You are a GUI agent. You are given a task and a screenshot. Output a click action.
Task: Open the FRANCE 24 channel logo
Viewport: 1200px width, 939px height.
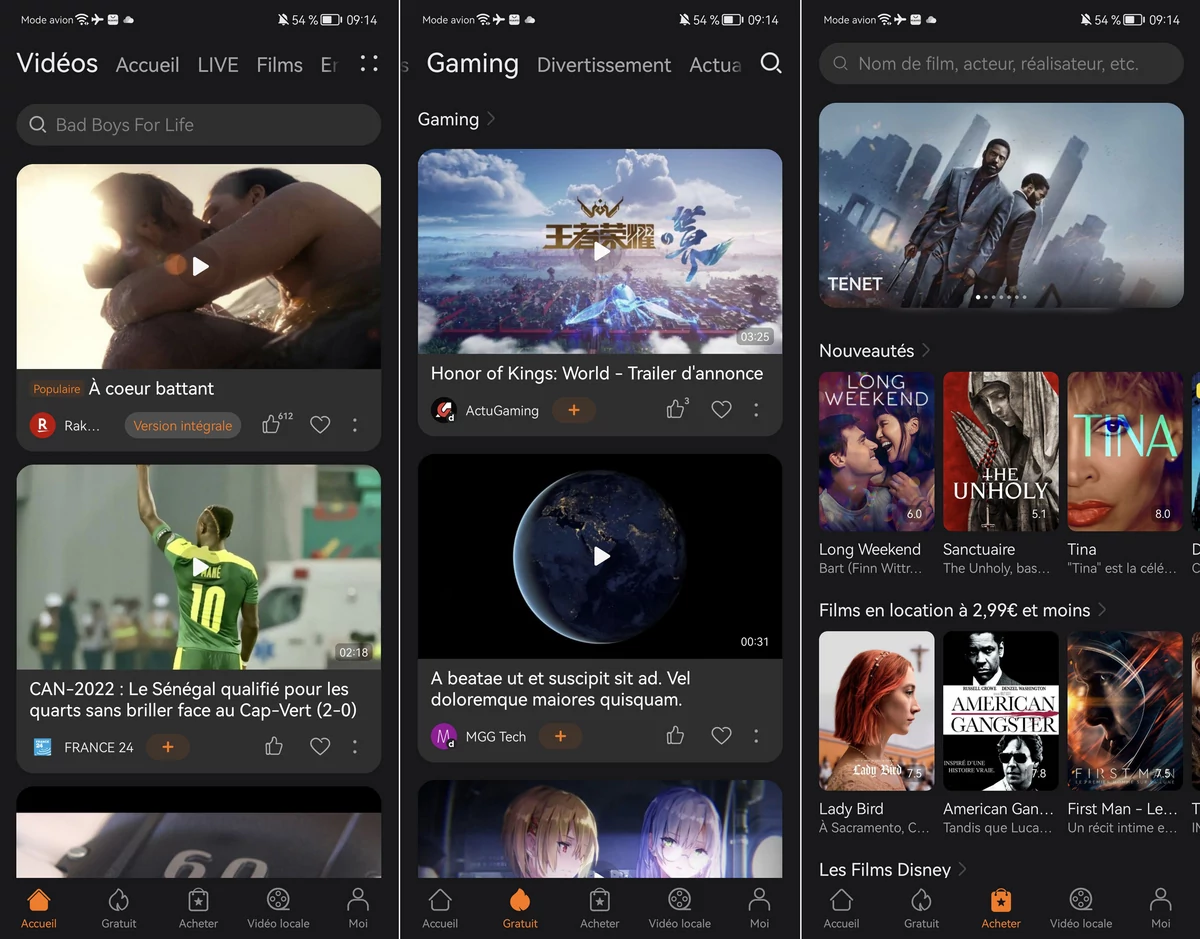point(42,747)
